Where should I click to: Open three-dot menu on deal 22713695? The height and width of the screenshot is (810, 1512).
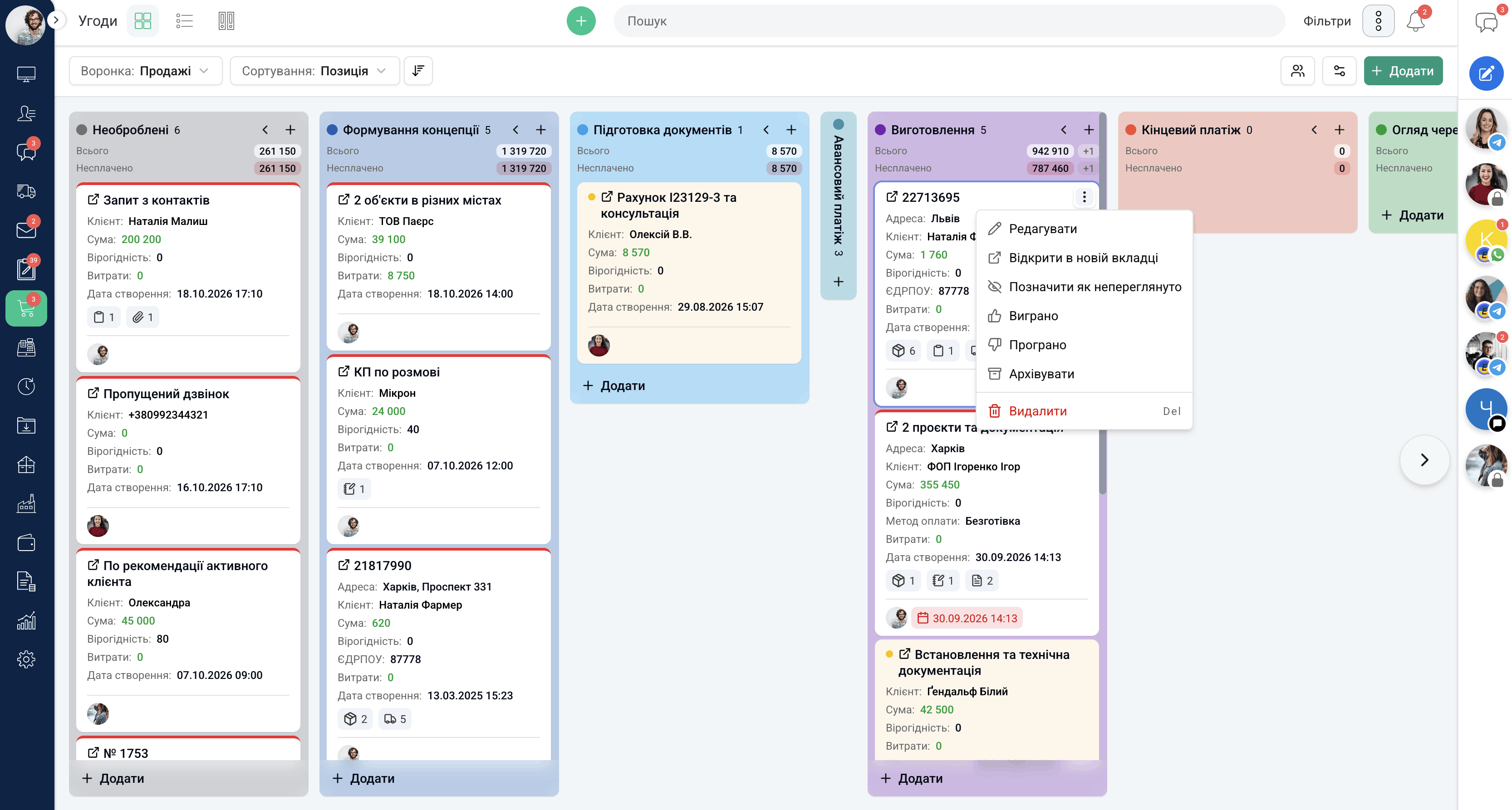(1084, 197)
